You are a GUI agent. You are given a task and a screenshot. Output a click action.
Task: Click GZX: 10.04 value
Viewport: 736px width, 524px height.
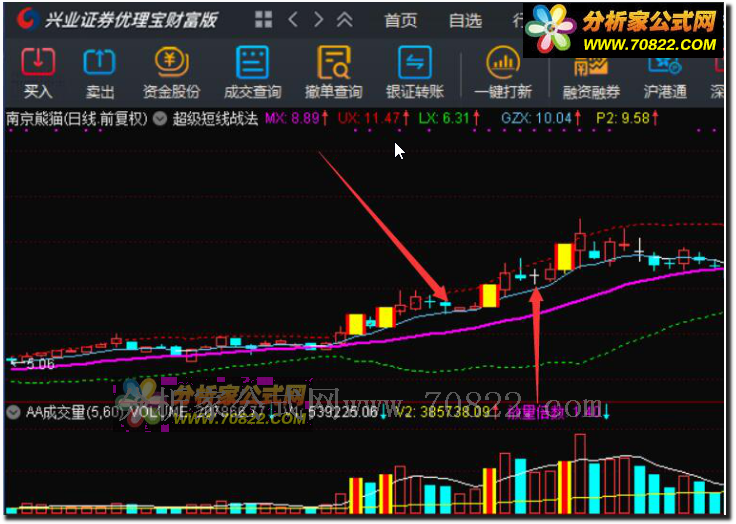(x=541, y=118)
